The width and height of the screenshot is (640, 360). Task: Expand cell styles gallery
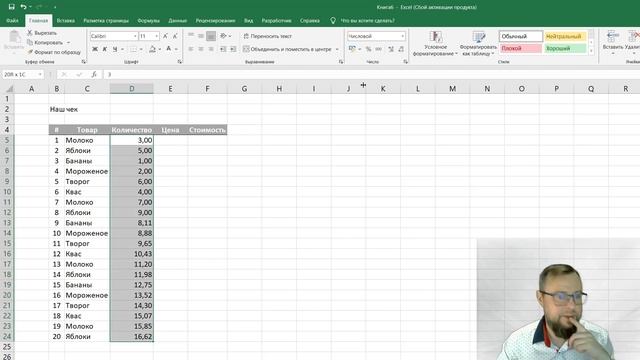click(591, 51)
